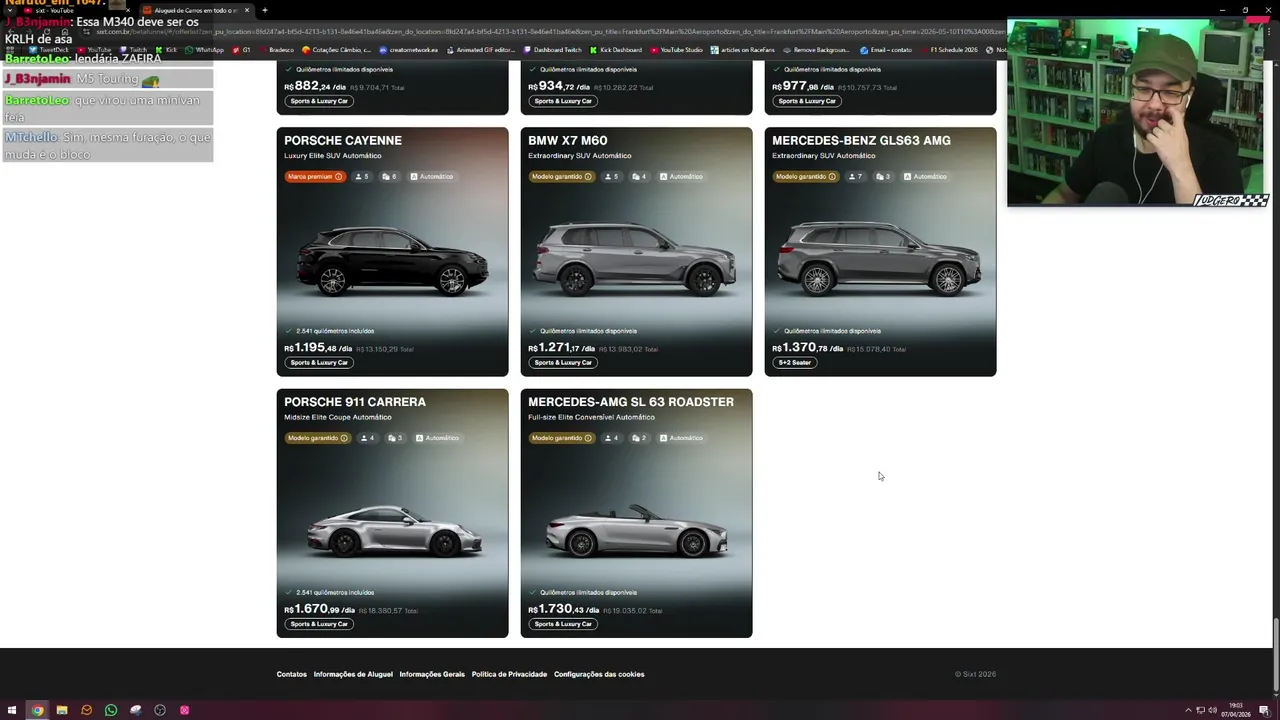Image resolution: width=1280 pixels, height=720 pixels.
Task: Open info icon beside Porsche Cayenne Marca premium
Action: point(338,177)
